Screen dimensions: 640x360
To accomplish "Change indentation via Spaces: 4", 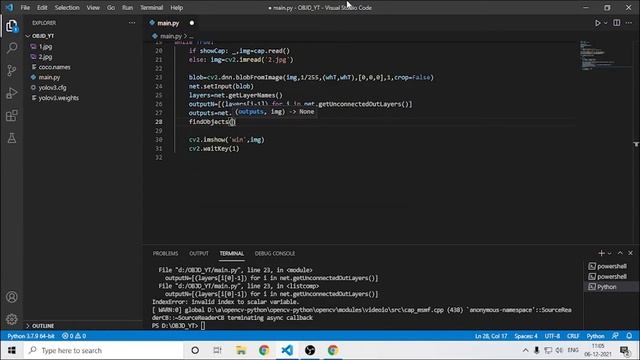I will click(x=526, y=336).
